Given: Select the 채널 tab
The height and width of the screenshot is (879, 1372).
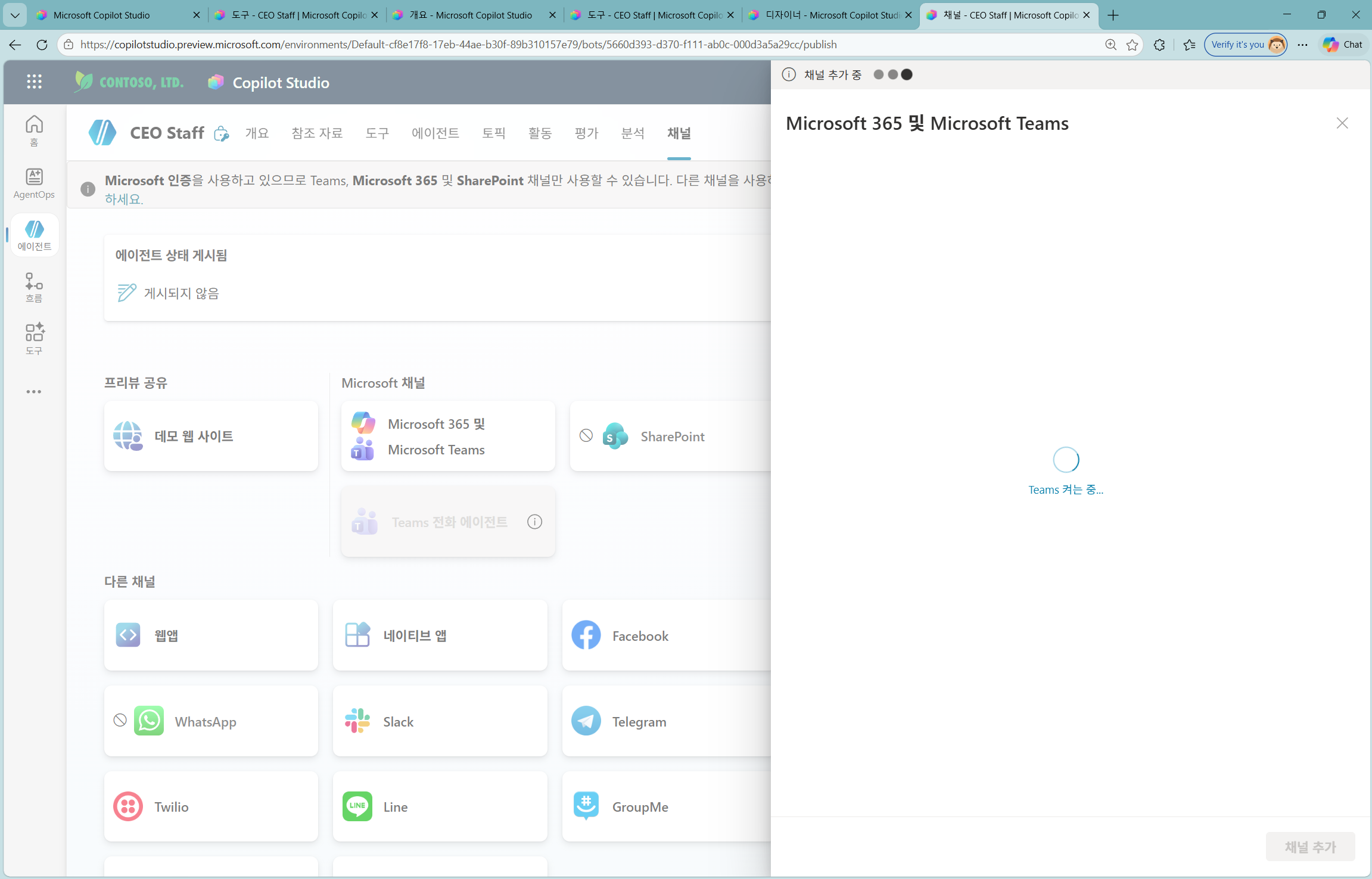Looking at the screenshot, I should click(x=679, y=133).
